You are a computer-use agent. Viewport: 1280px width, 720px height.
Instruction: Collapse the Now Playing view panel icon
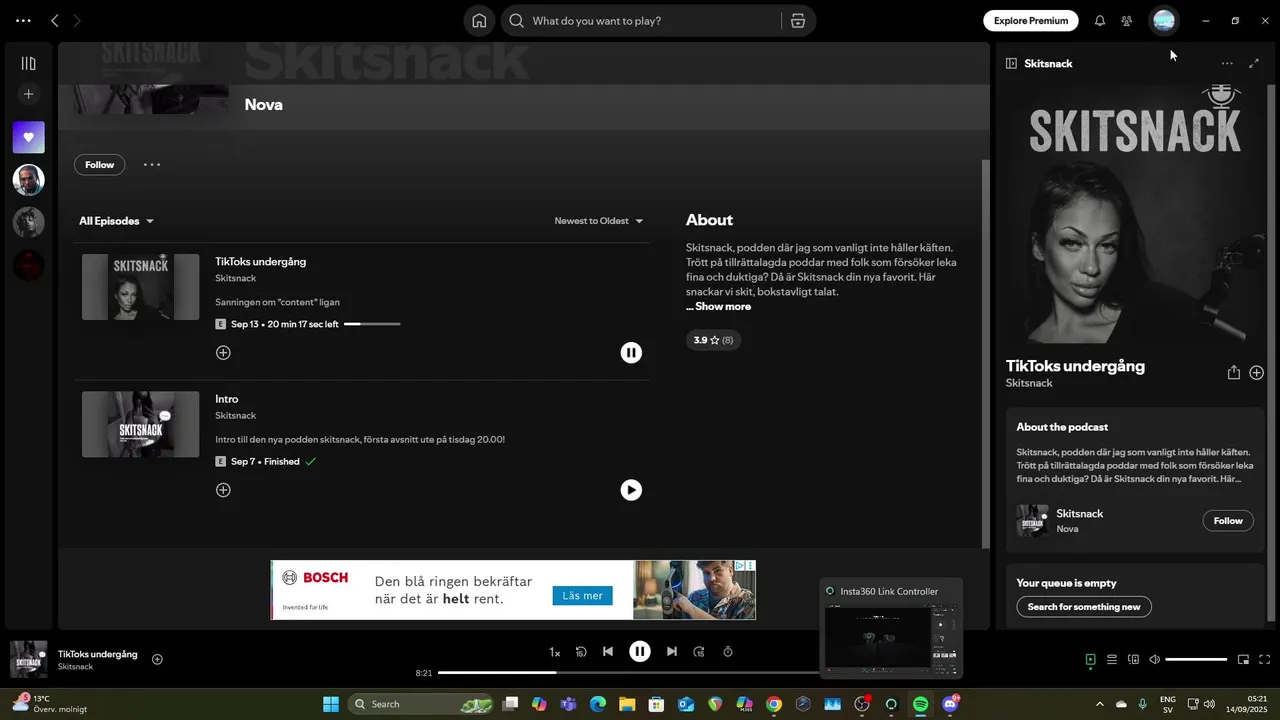click(1011, 63)
